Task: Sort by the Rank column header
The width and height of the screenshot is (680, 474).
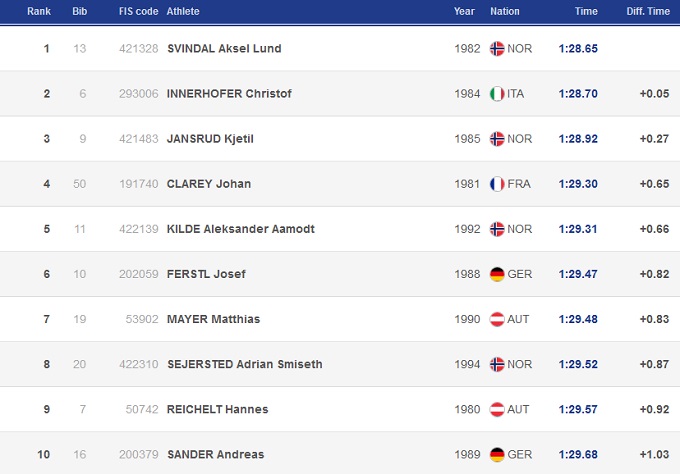Action: [x=39, y=12]
